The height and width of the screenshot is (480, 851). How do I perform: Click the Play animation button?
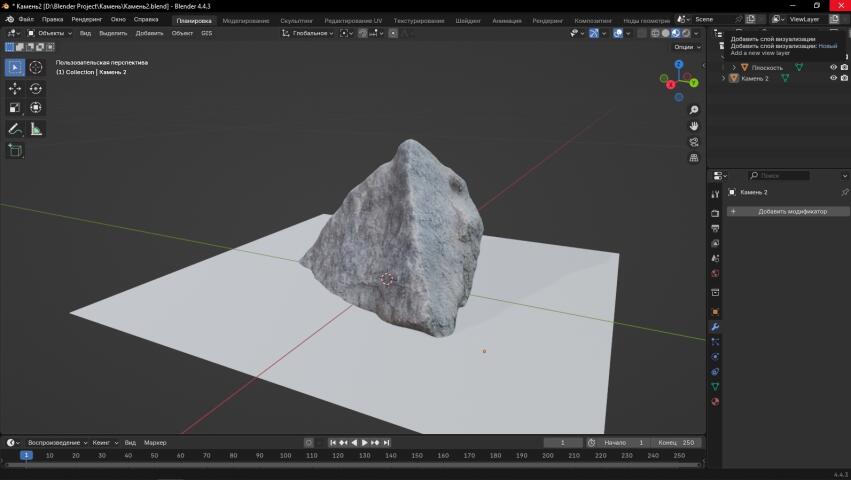pos(365,443)
